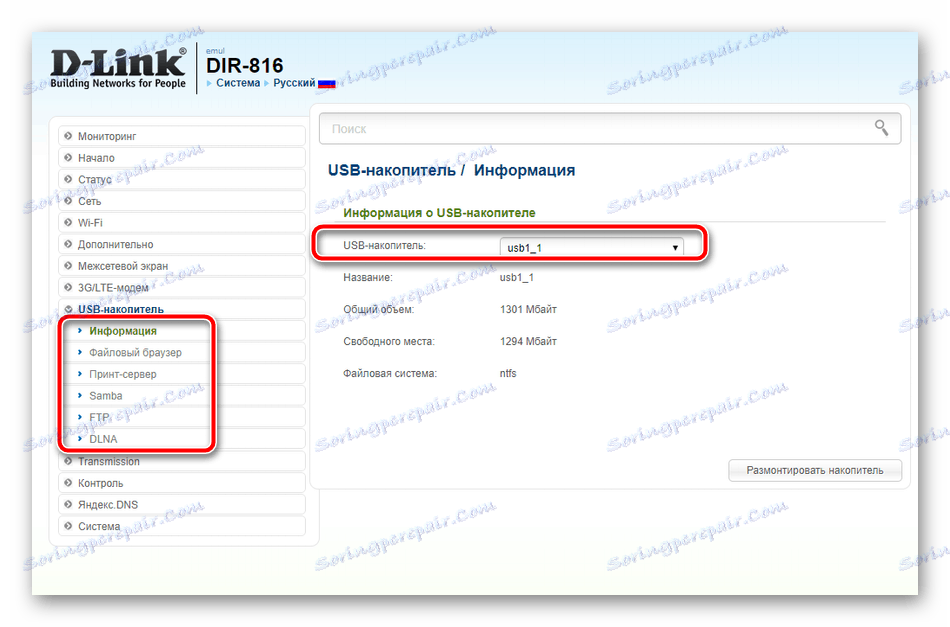The image size is (950, 627).
Task: Click the 1301 Мбайт total size value
Action: click(x=528, y=310)
